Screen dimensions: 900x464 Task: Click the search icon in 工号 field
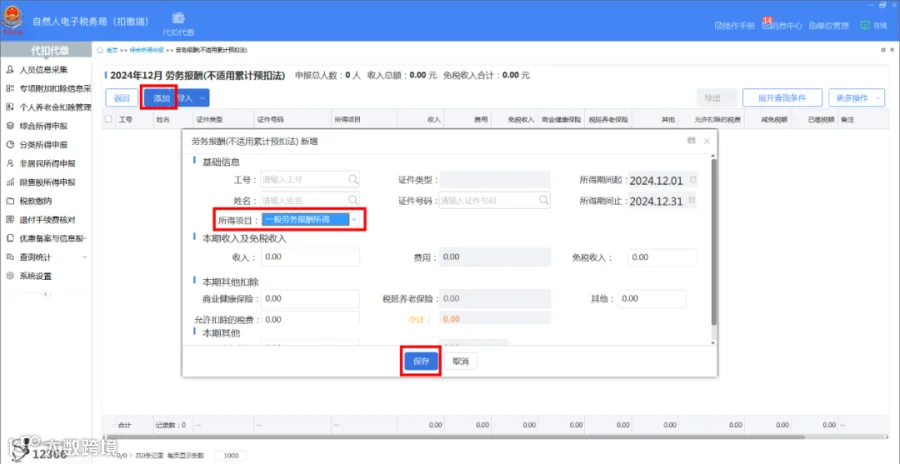[352, 179]
